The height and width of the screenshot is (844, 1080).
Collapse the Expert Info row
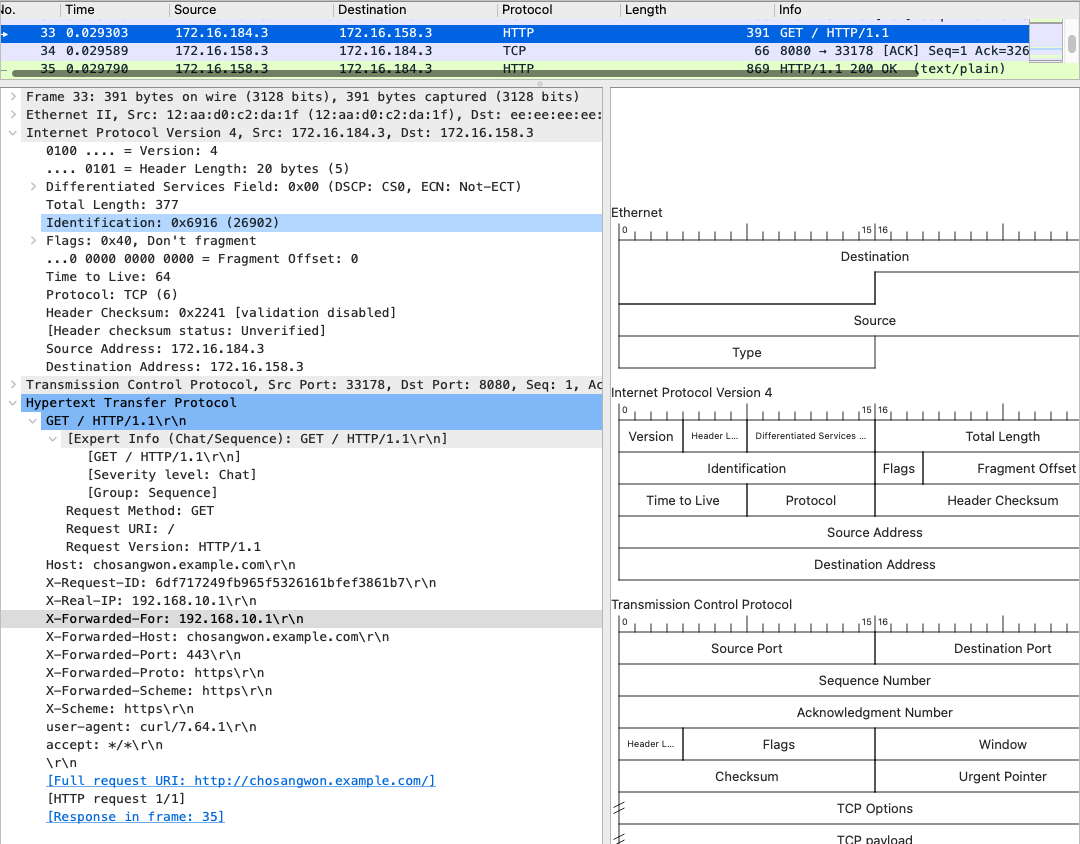point(53,439)
